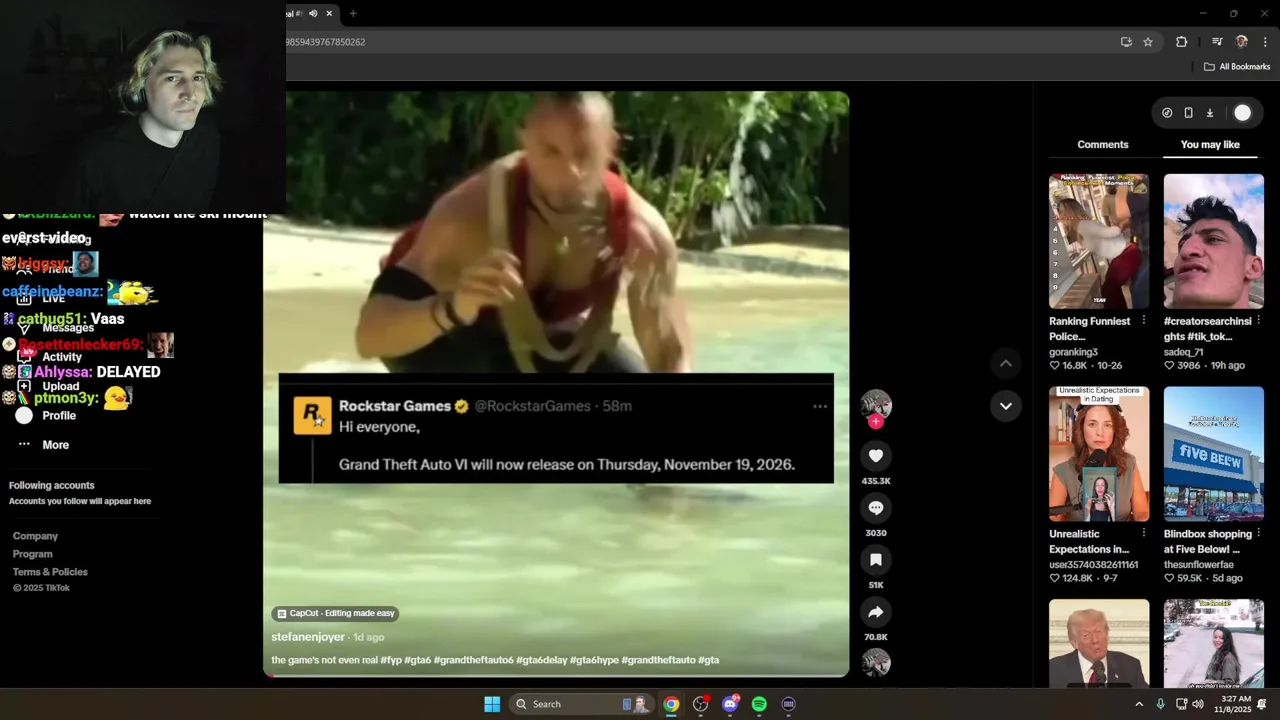Like the video with the heart icon
Viewport: 1280px width, 720px height.
[x=876, y=456]
